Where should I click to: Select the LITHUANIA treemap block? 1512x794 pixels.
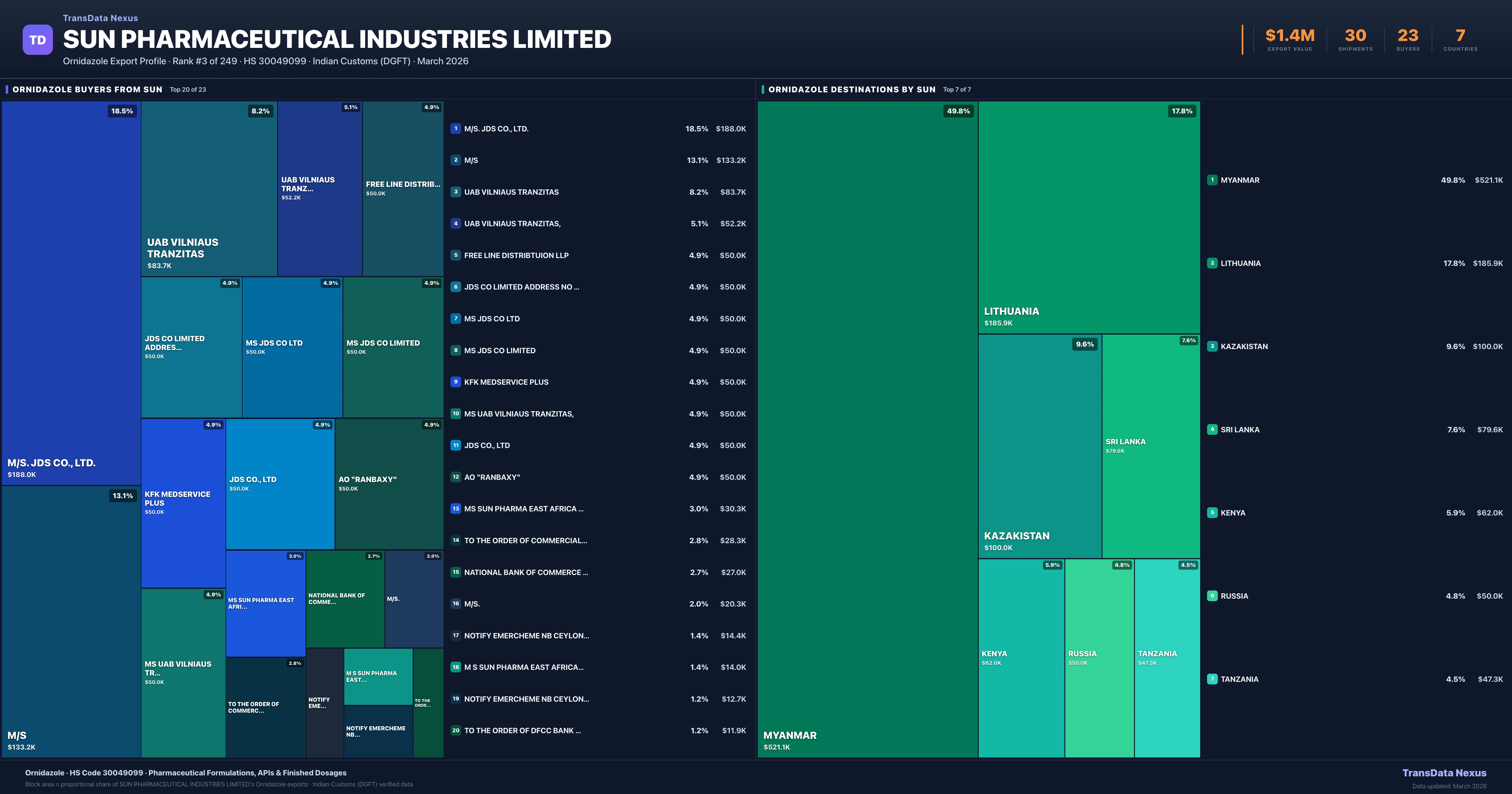(1089, 217)
